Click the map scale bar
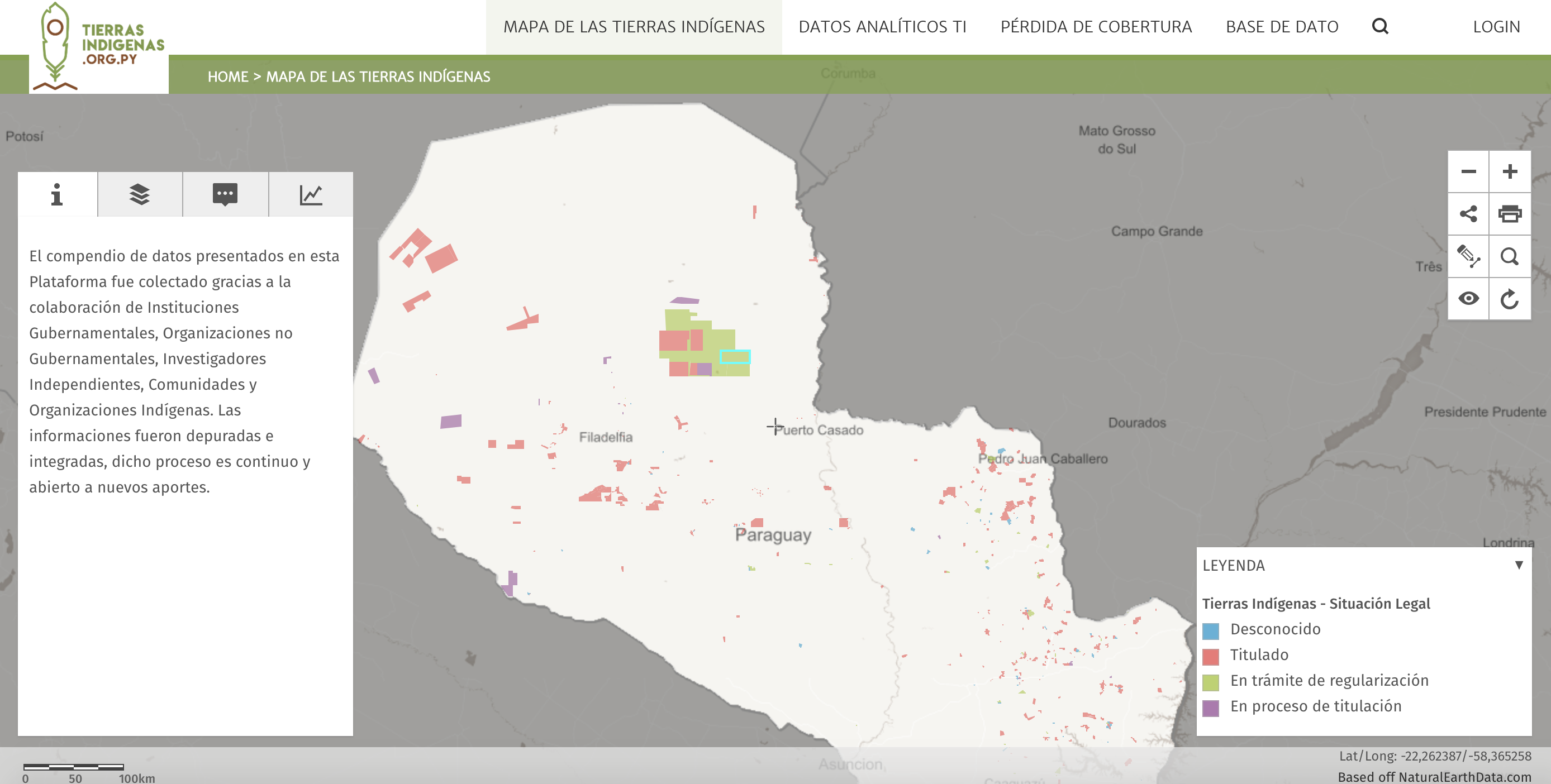The image size is (1551, 784). 73,767
